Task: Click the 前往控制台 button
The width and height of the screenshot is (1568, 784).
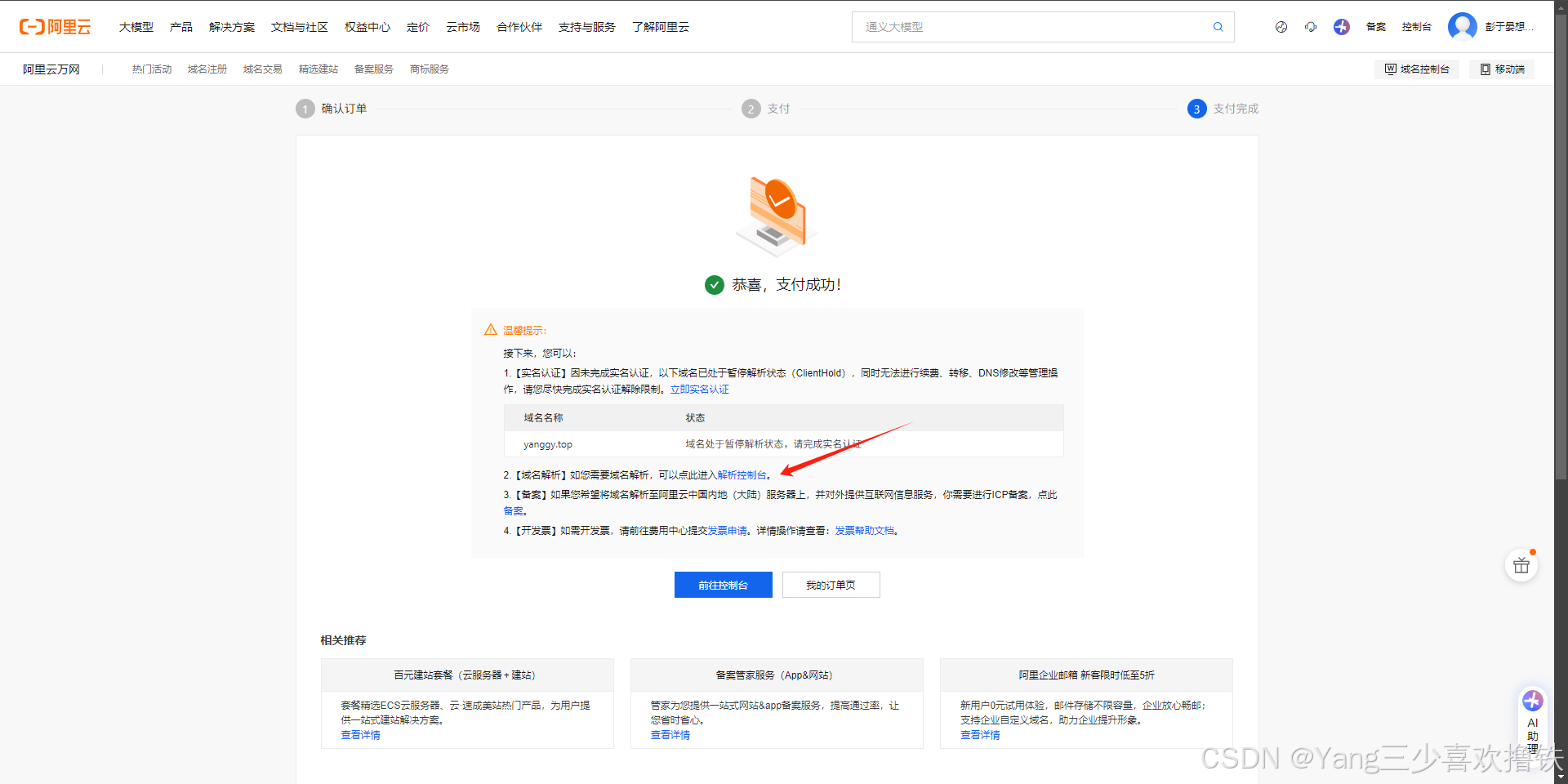Action: tap(724, 585)
